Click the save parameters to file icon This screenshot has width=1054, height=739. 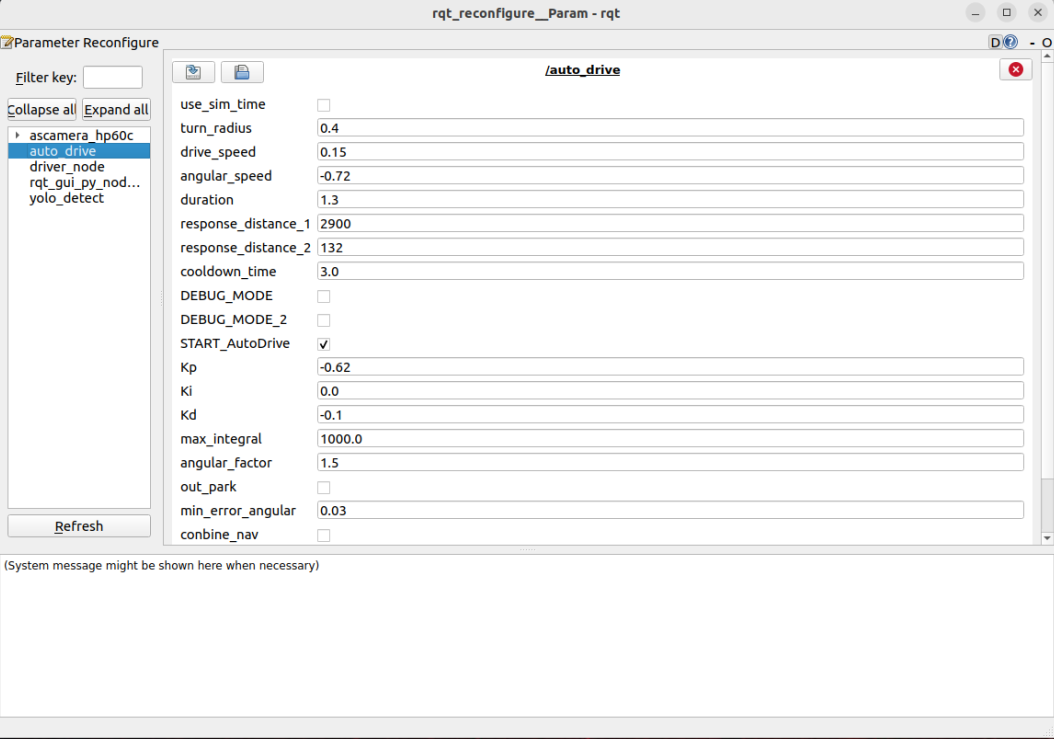[242, 71]
